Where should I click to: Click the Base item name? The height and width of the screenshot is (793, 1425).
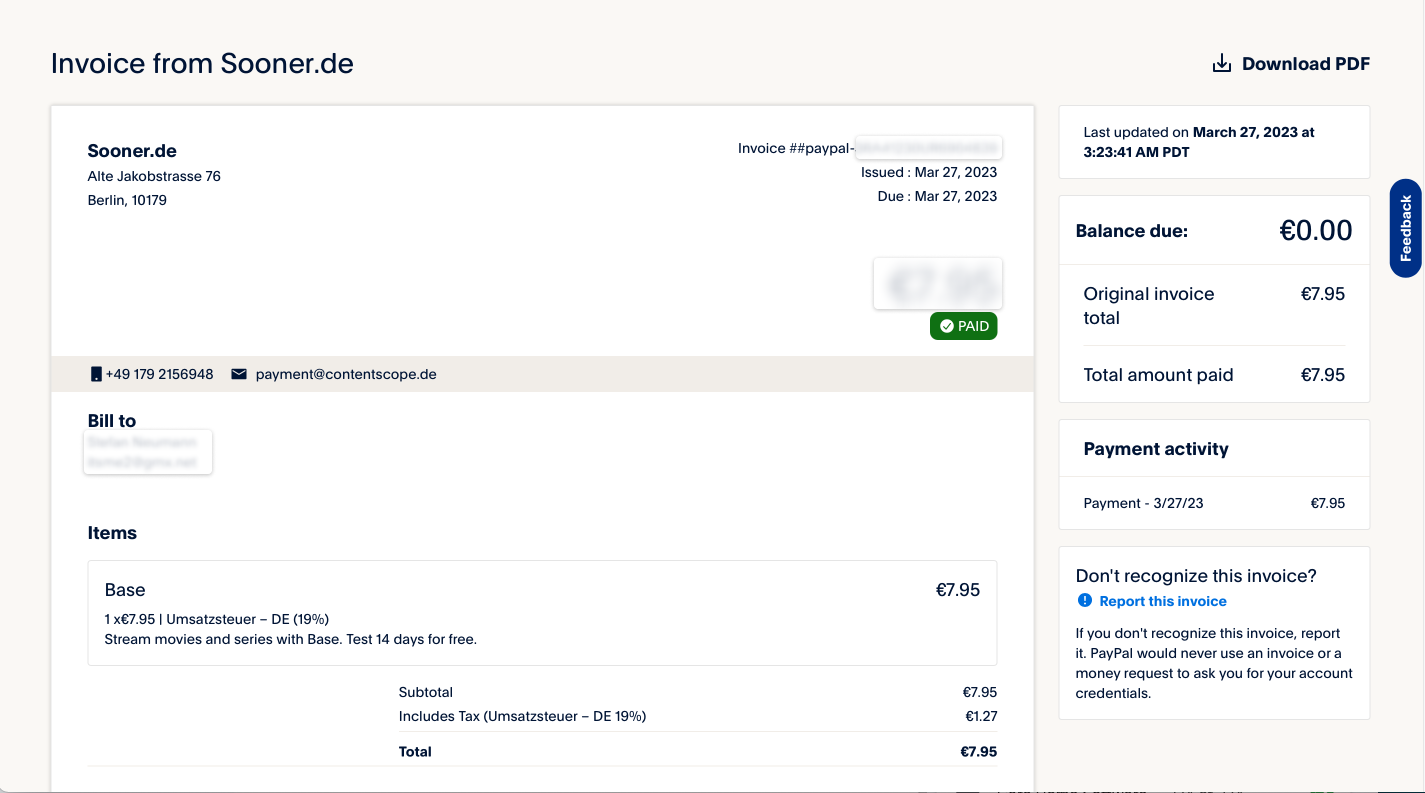pos(125,590)
